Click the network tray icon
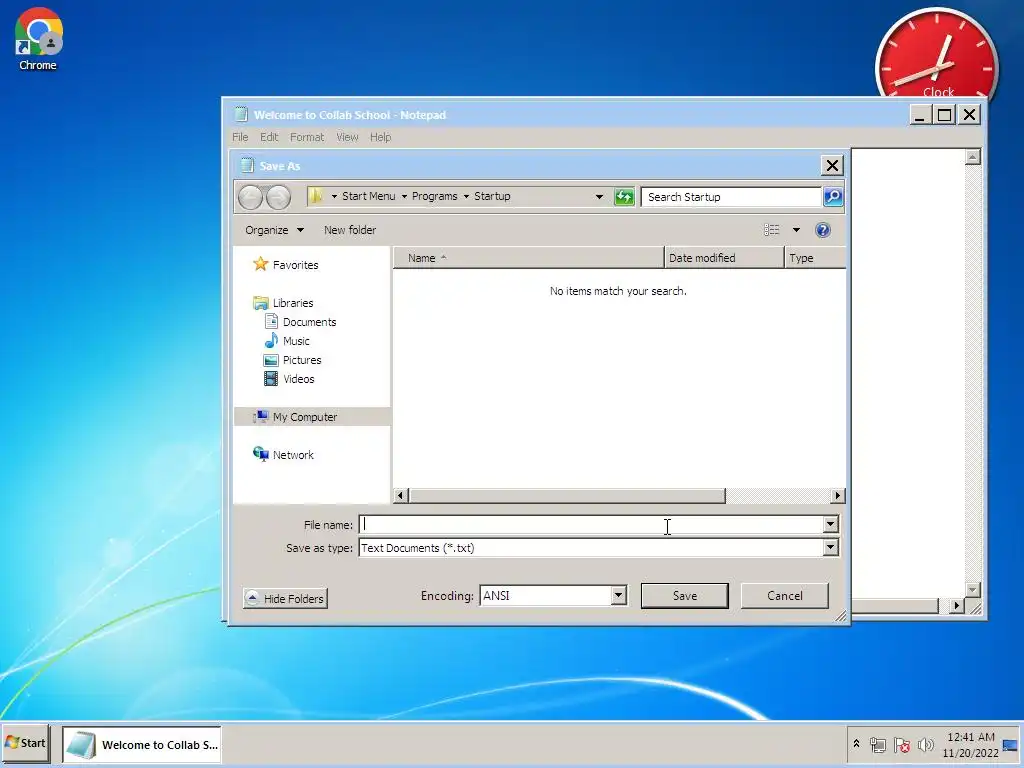The width and height of the screenshot is (1024, 768). click(878, 744)
